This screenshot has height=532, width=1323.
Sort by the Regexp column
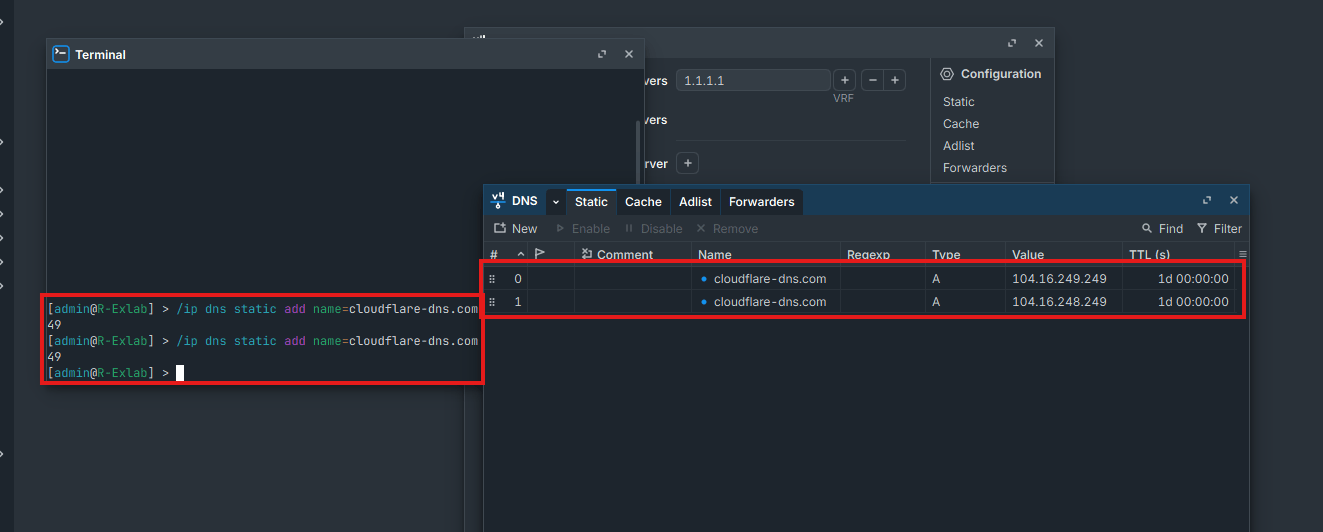(x=868, y=255)
